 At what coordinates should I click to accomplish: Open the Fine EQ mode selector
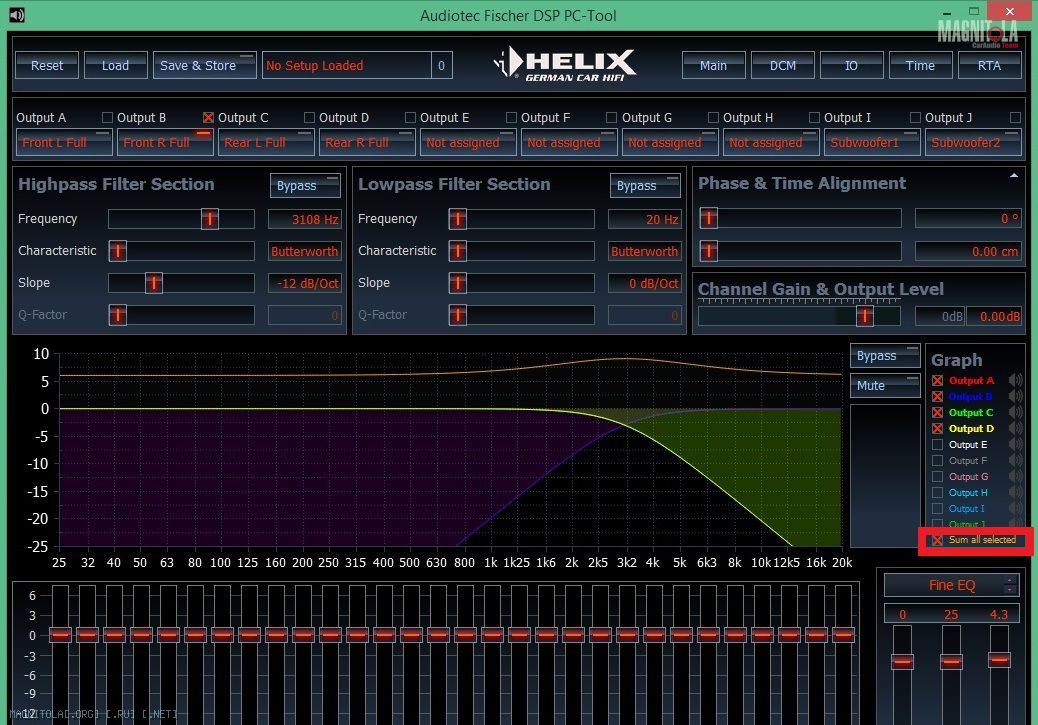(950, 585)
